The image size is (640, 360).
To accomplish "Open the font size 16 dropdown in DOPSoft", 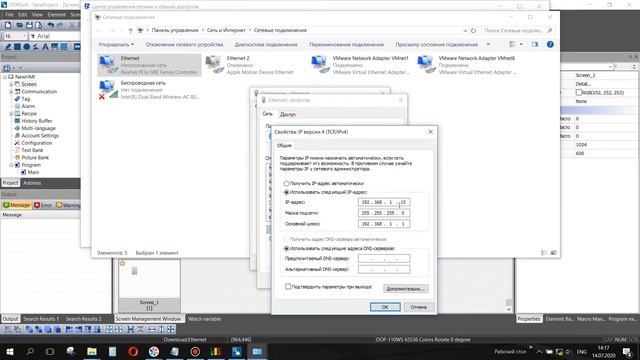I will point(25,36).
